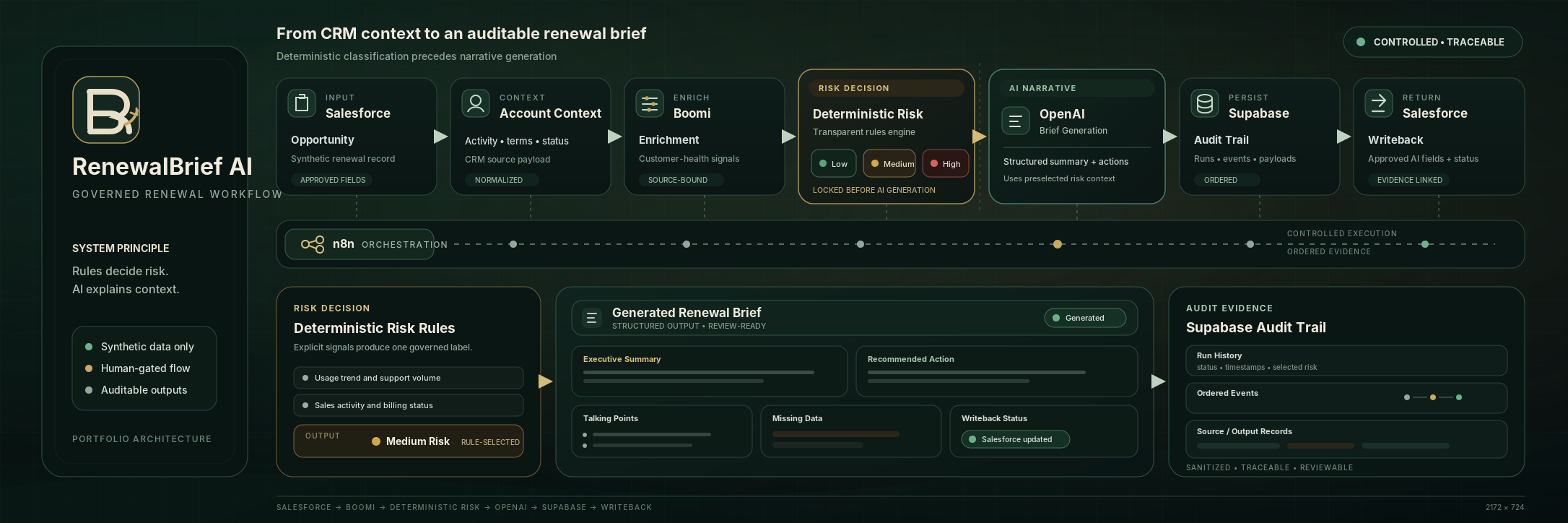Click the gold arrow after Deterministic Risk Rules panel
The width and height of the screenshot is (1568, 523).
[546, 381]
